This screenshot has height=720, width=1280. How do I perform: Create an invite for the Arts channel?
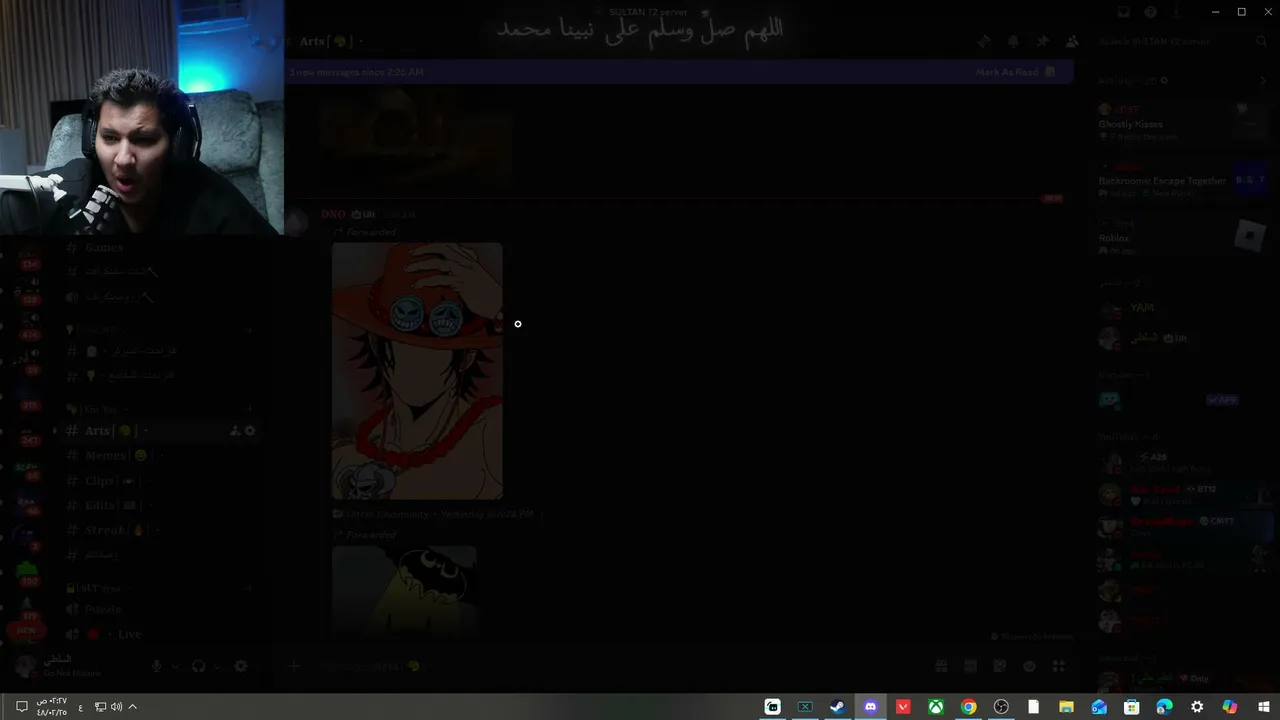pyautogui.click(x=235, y=431)
